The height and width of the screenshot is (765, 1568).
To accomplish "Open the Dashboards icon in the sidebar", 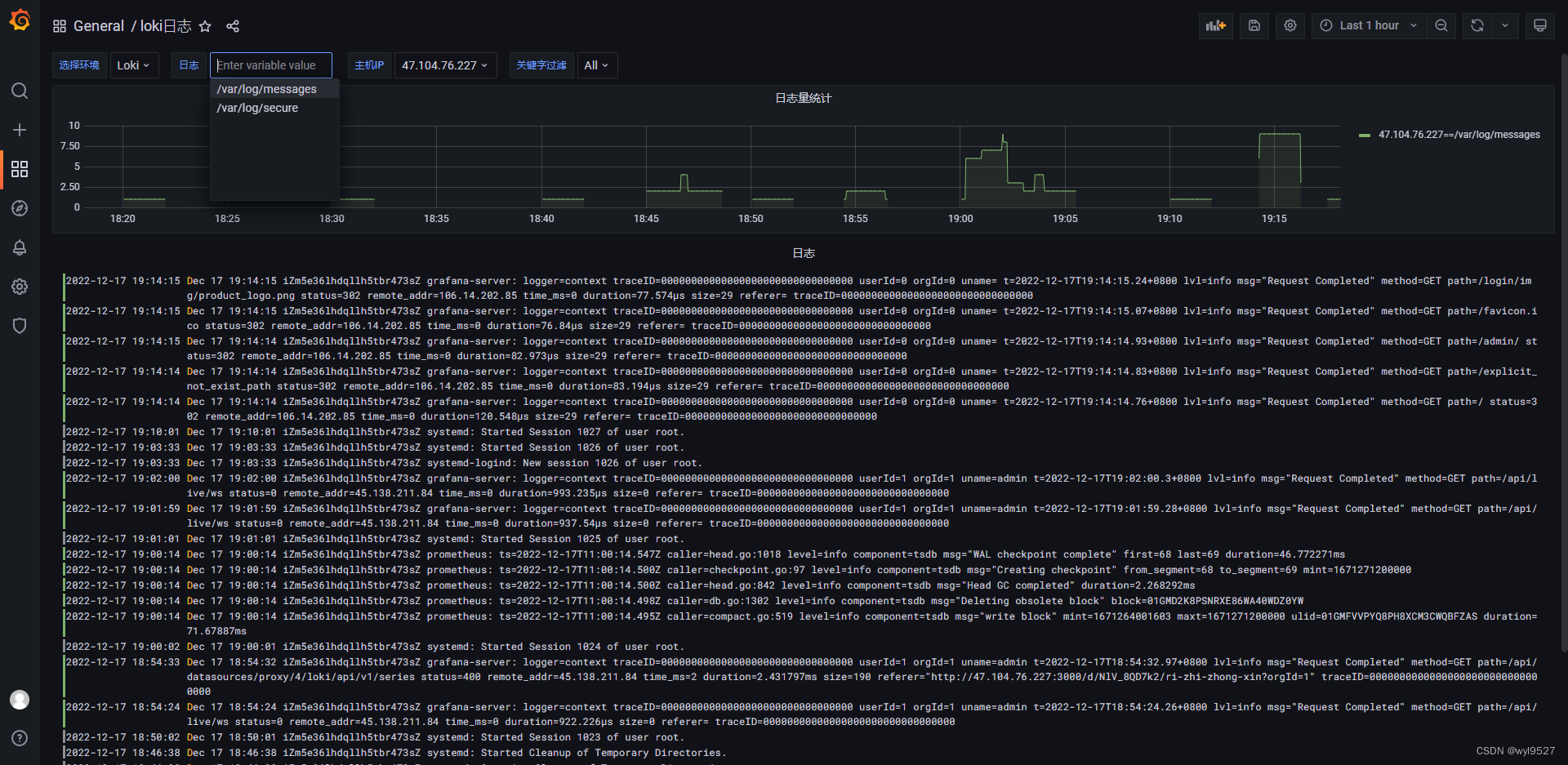I will (20, 169).
